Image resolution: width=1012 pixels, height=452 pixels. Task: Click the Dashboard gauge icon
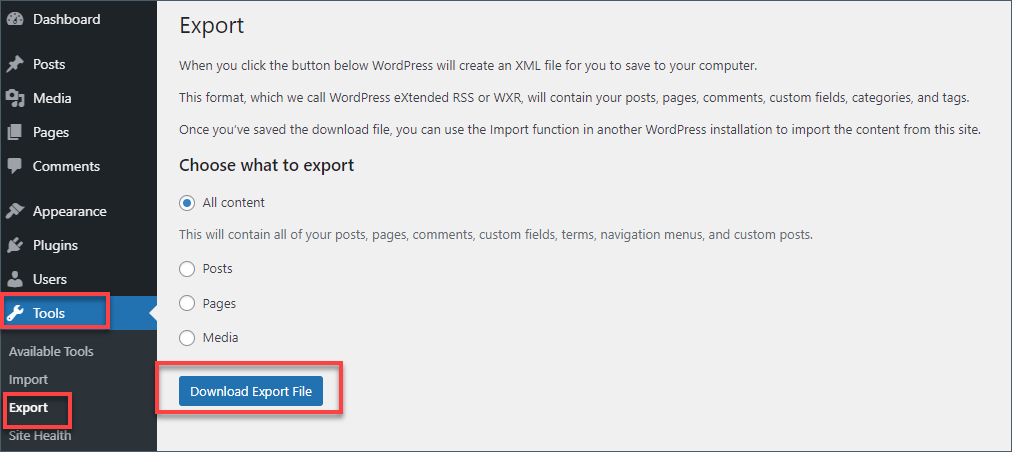(x=15, y=19)
